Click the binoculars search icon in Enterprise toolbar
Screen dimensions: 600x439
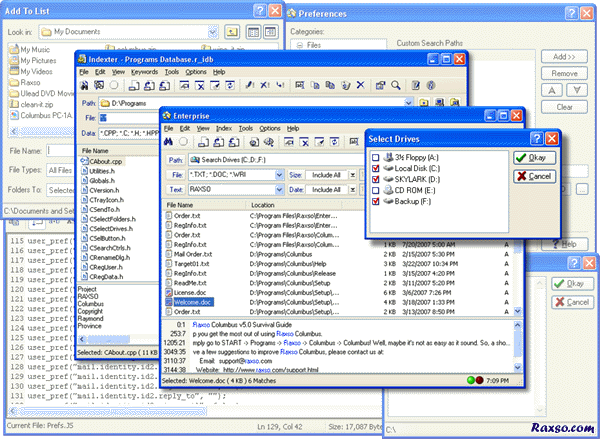pos(170,142)
